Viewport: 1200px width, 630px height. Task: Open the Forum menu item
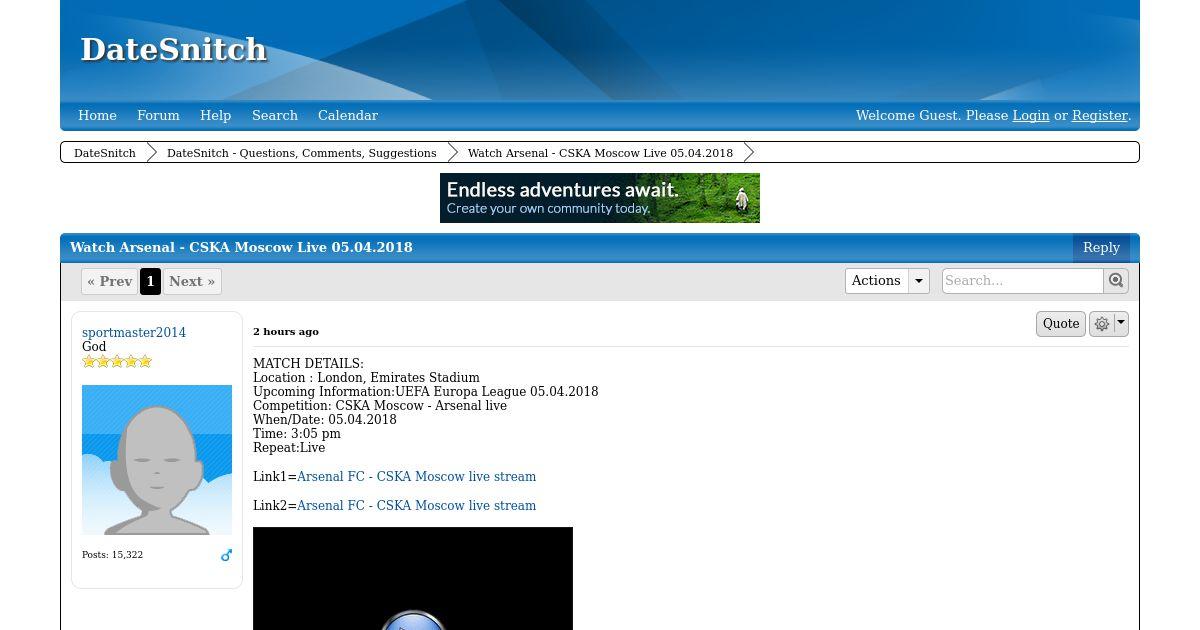click(158, 116)
